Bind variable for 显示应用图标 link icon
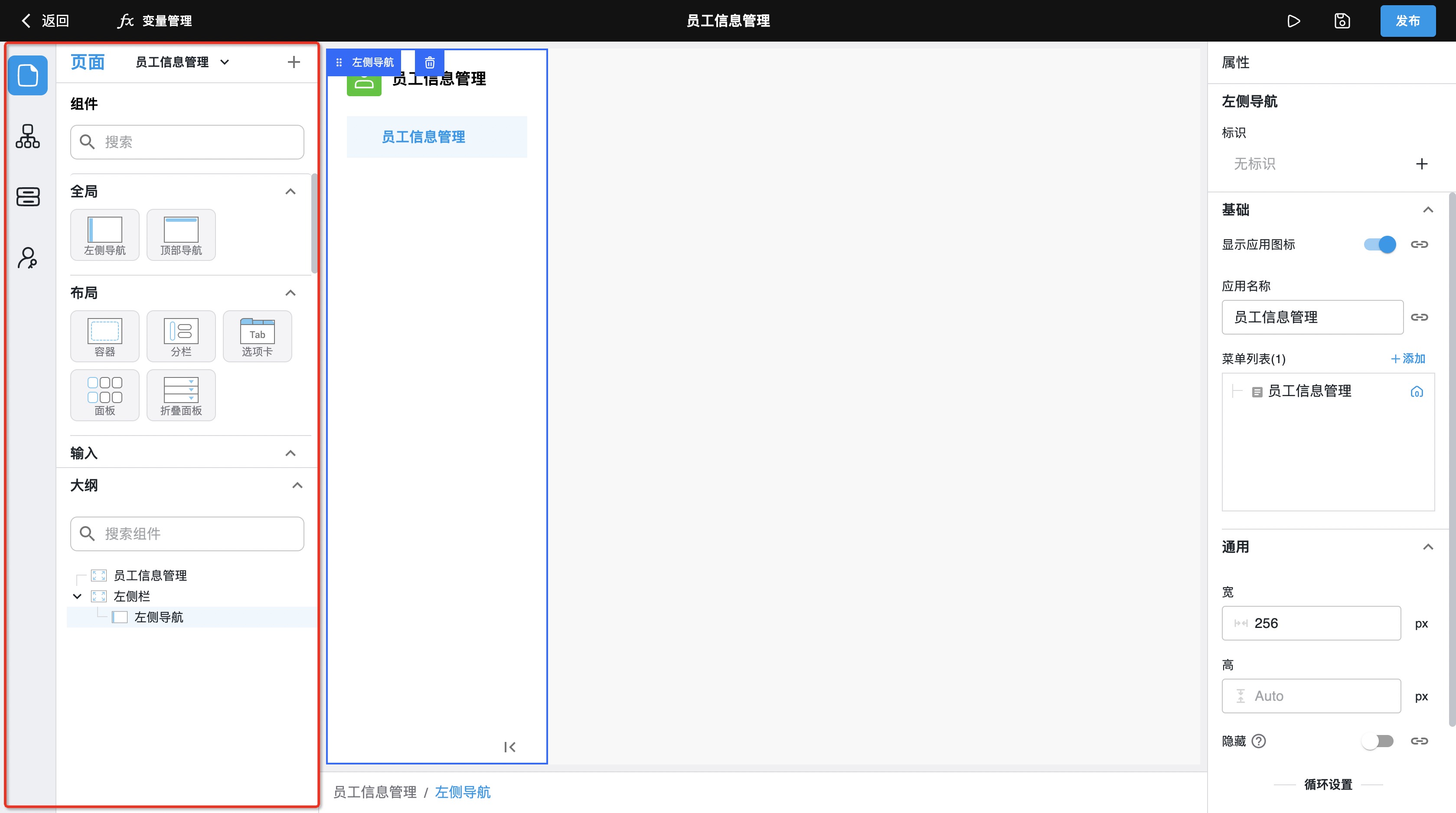Image resolution: width=1456 pixels, height=813 pixels. pos(1419,244)
